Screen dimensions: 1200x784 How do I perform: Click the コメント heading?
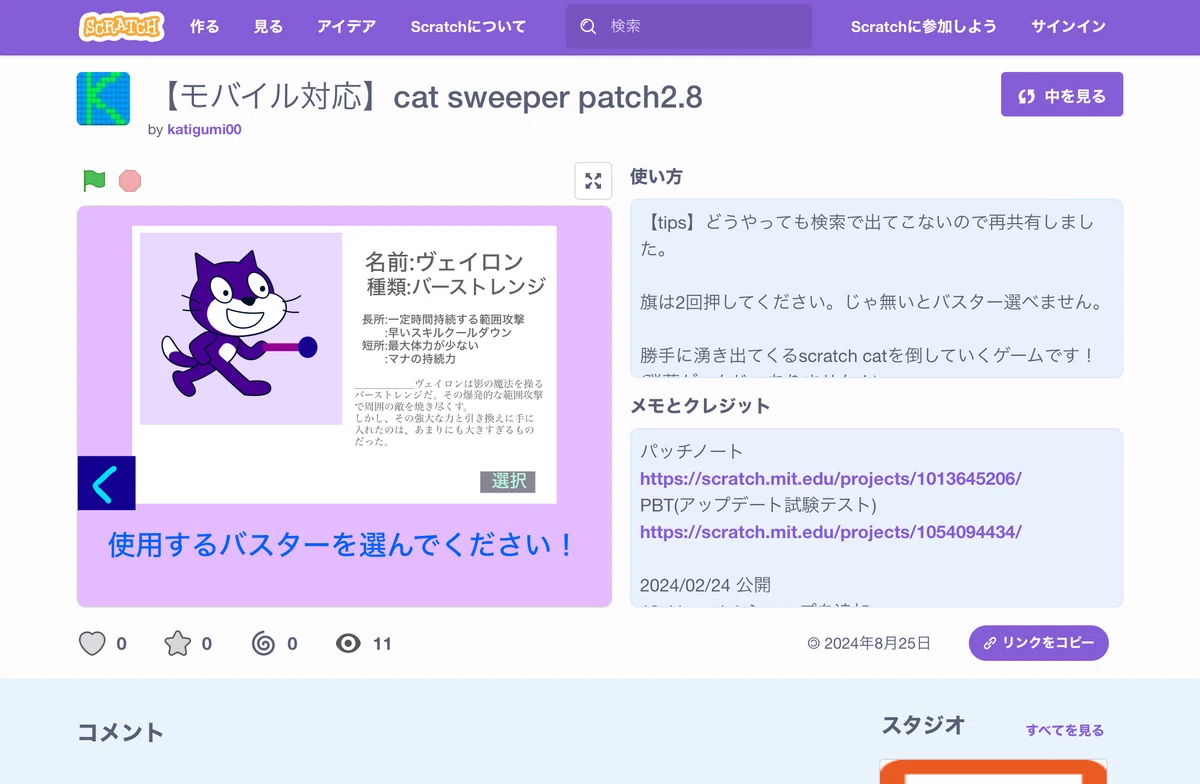pyautogui.click(x=121, y=733)
